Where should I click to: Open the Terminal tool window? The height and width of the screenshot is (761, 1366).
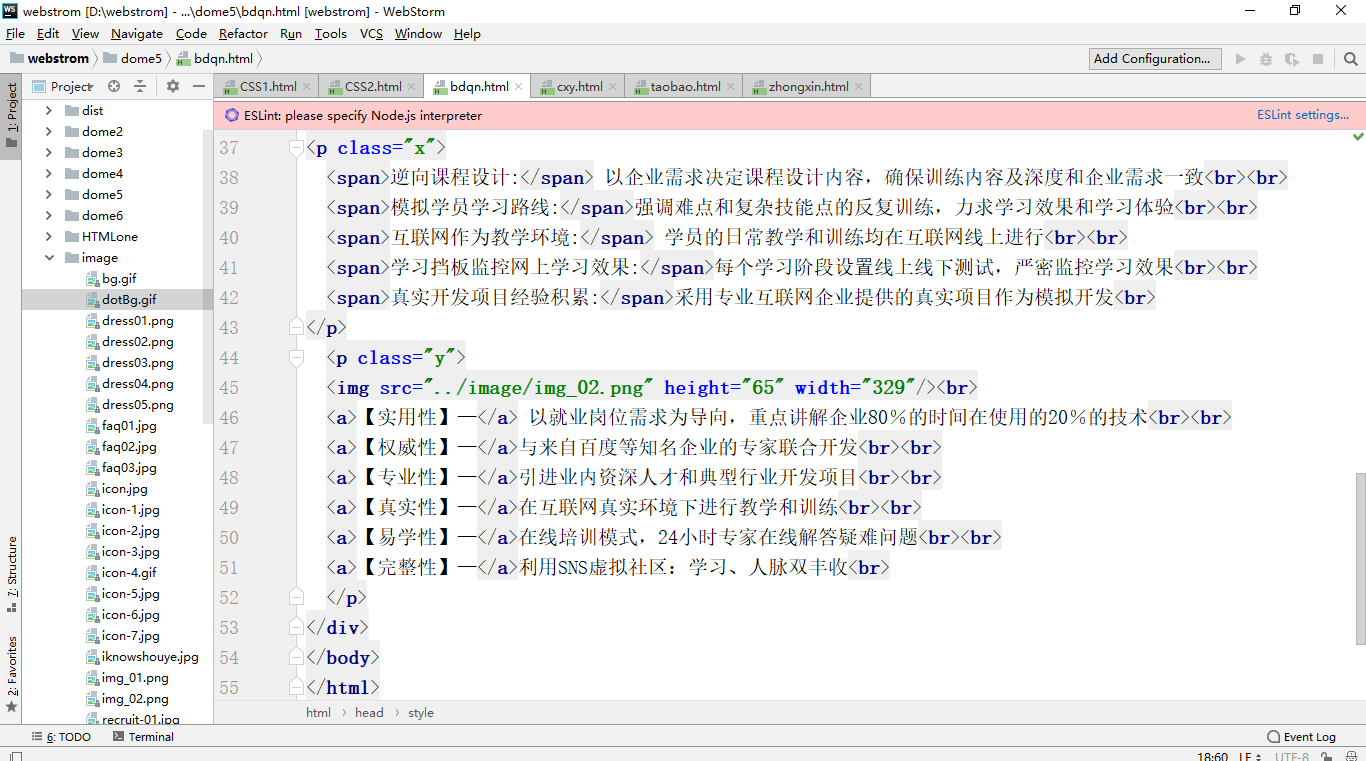143,737
